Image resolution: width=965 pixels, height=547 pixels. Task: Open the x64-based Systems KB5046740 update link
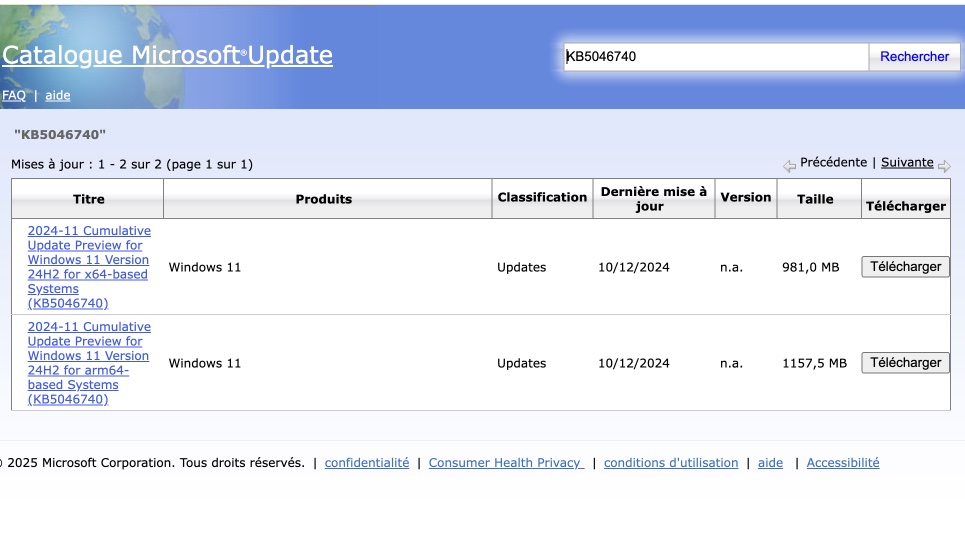(x=89, y=267)
